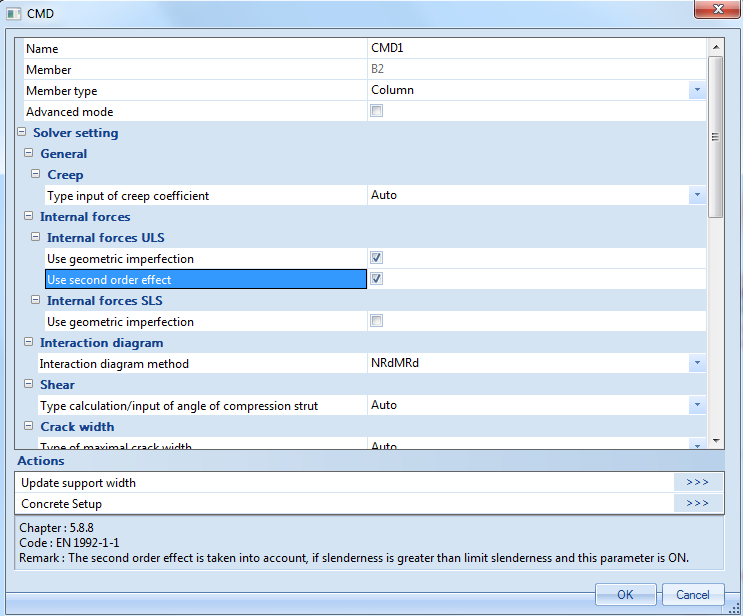
Task: Uncheck ULS Use geometric imperfection
Action: coord(377,258)
